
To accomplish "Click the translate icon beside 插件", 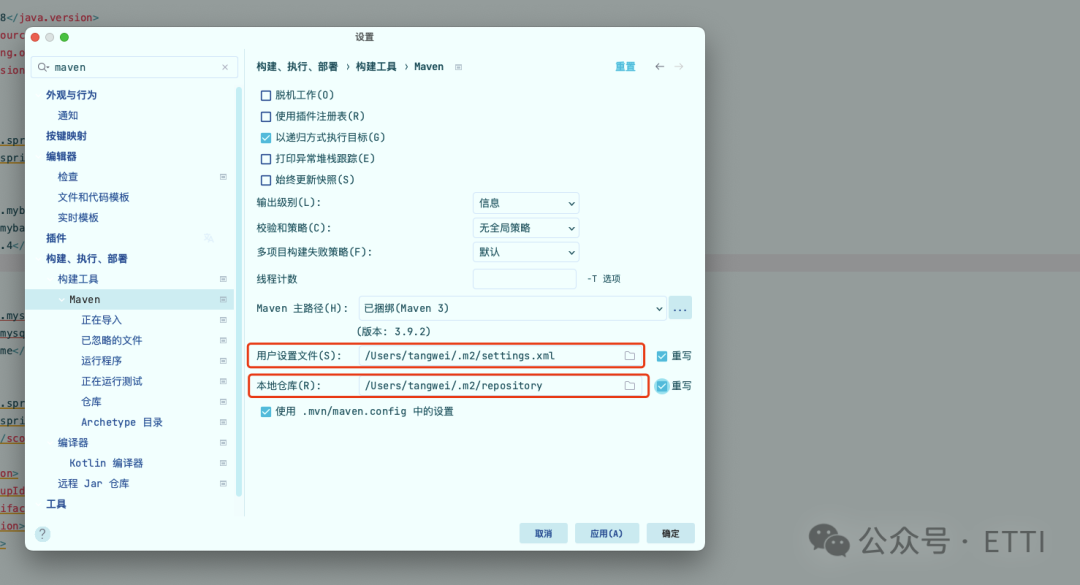I will [x=209, y=238].
